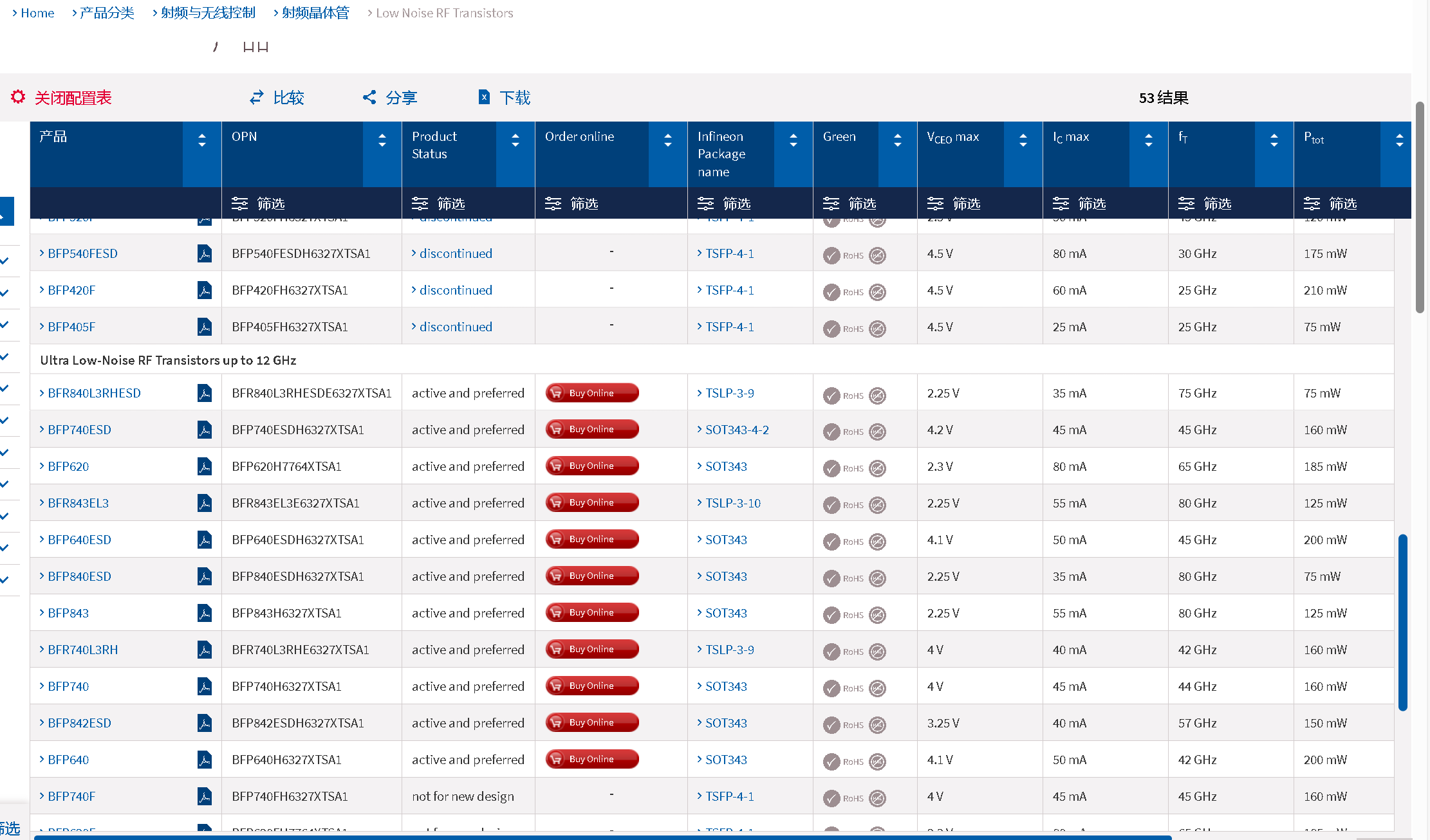Click the table's vertical scrollbar thumb
The height and width of the screenshot is (840, 1430).
(x=1402, y=622)
